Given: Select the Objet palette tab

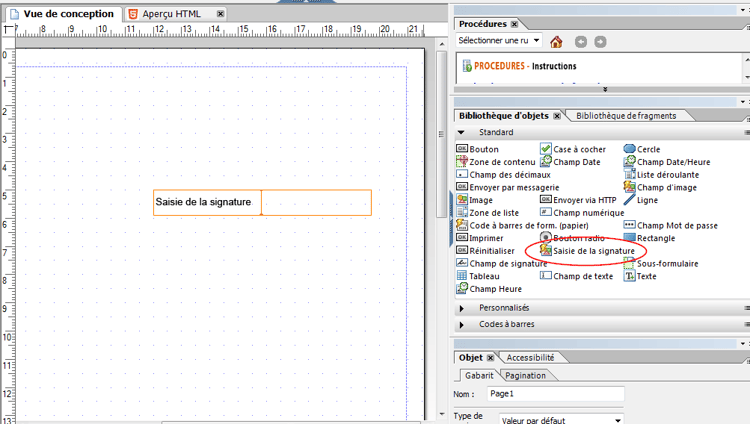Looking at the screenshot, I should click(x=471, y=357).
